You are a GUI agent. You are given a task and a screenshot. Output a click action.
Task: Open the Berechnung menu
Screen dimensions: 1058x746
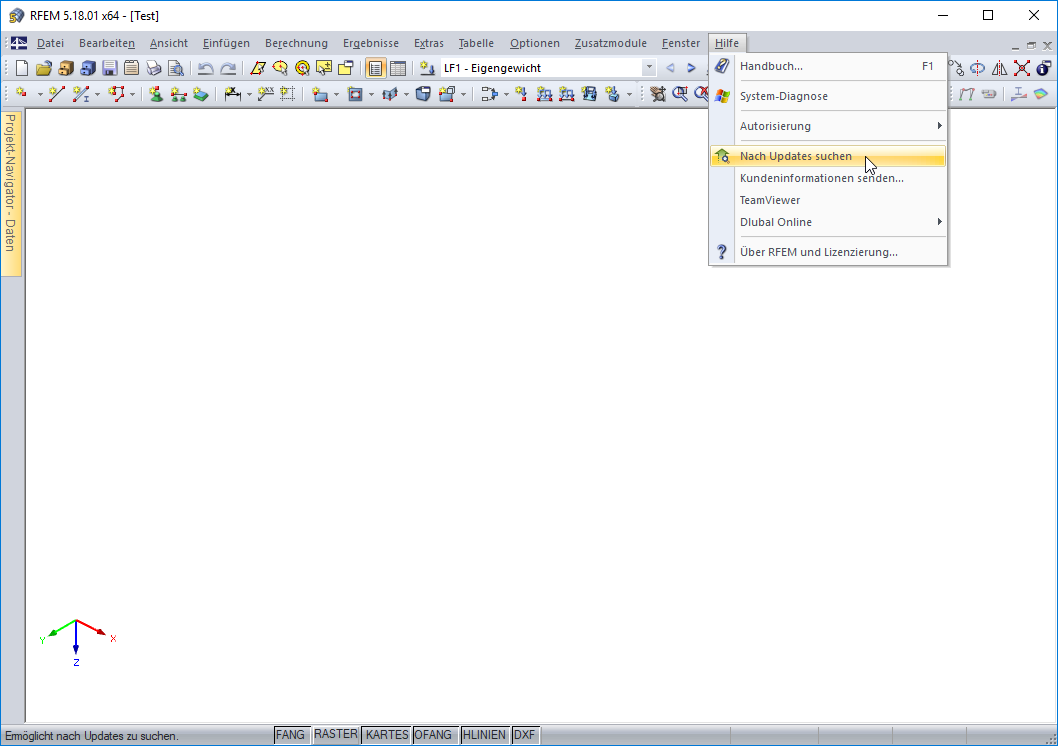(x=296, y=43)
